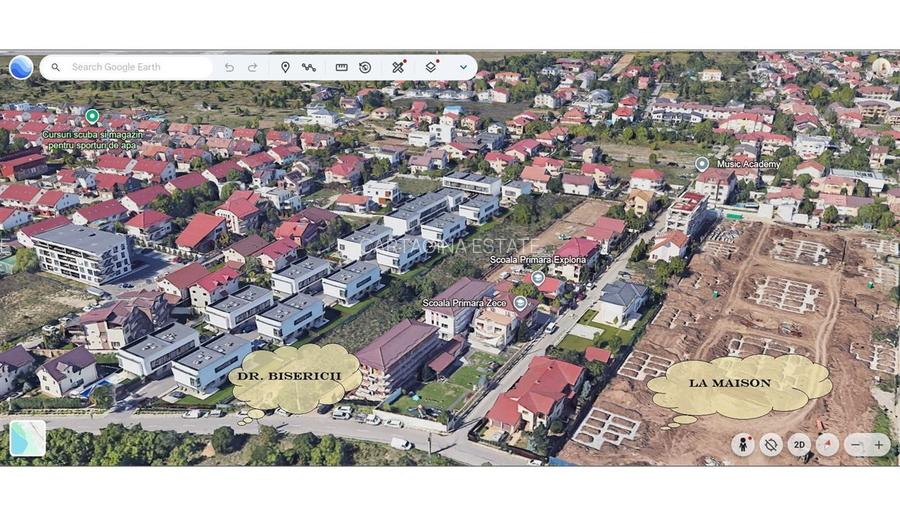Viewport: 900px width, 506px height.
Task: Open the measure distance ruler tool
Action: point(341,67)
